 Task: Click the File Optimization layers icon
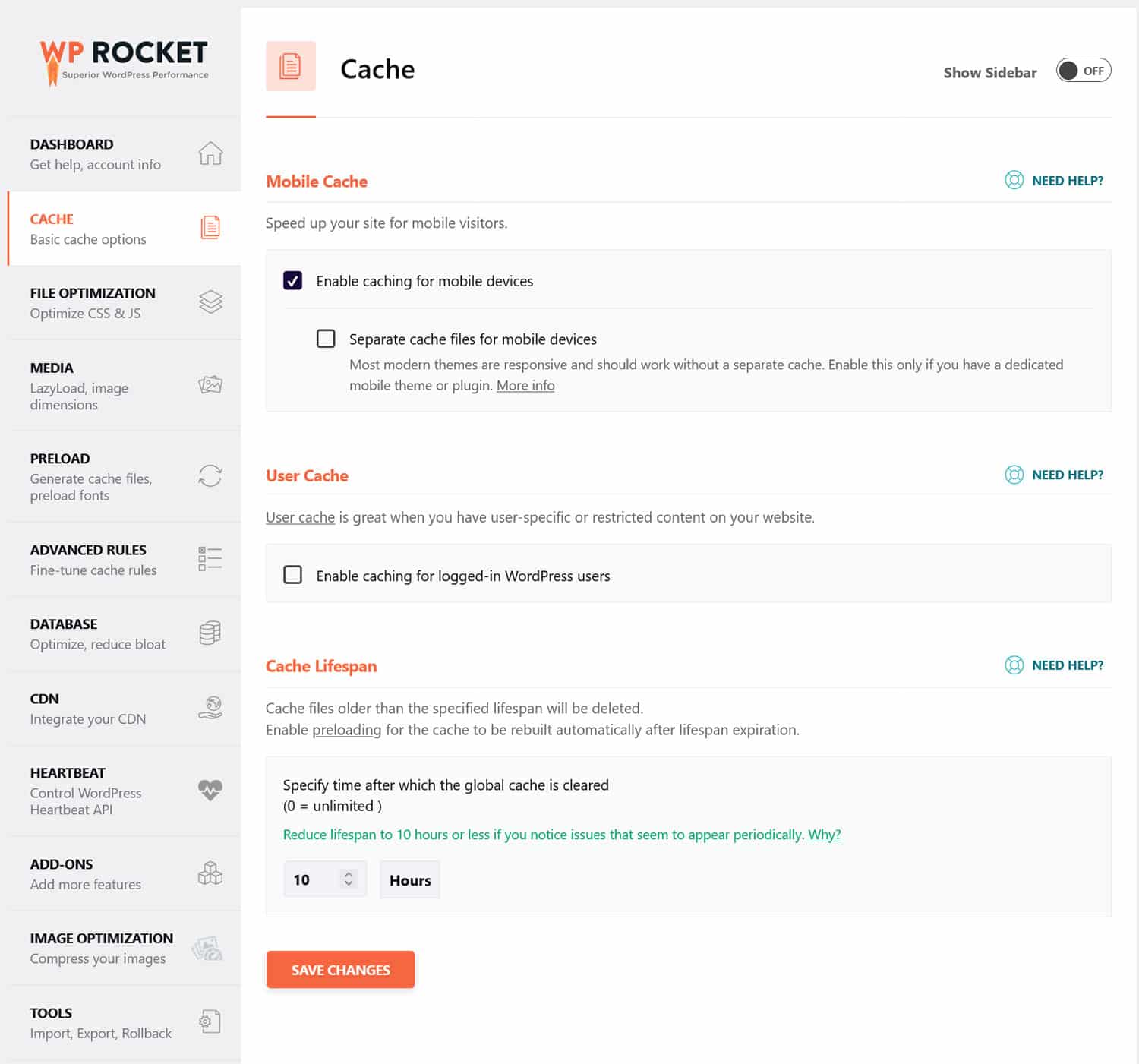[x=210, y=302]
